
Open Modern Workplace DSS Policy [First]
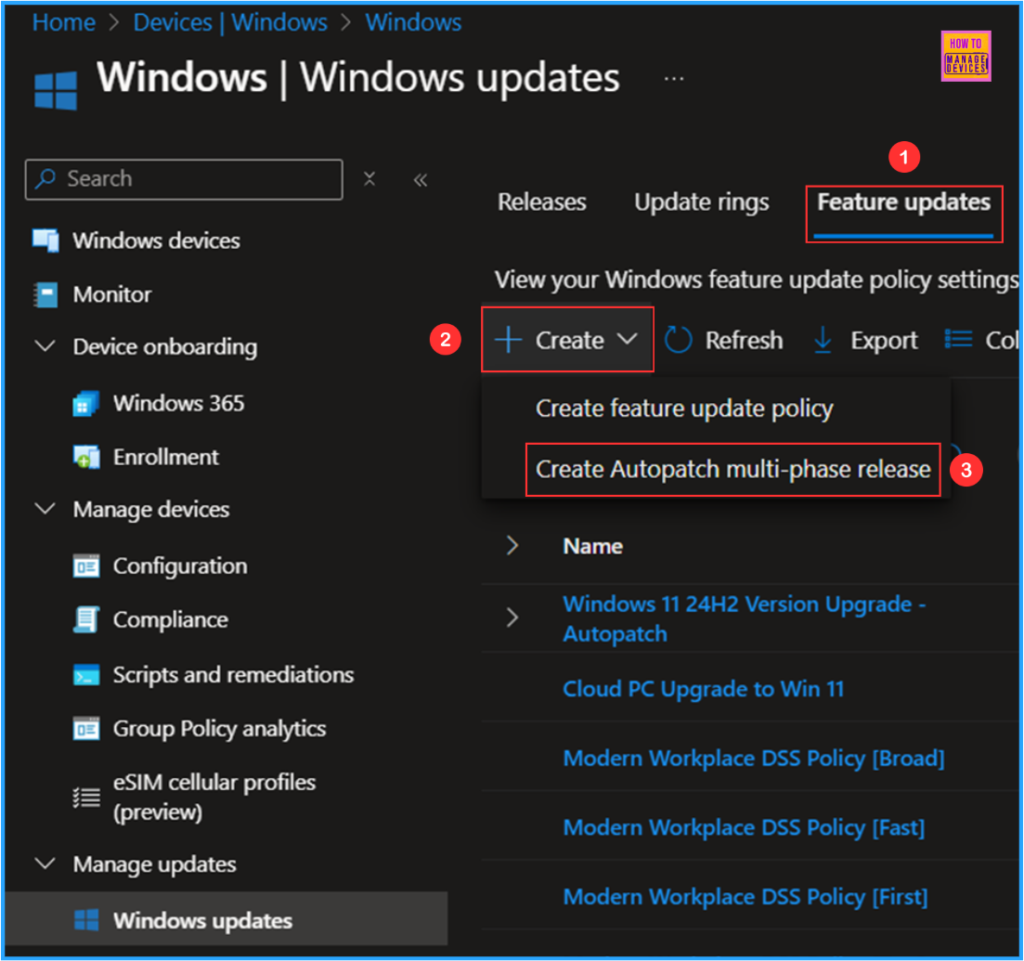coord(745,896)
